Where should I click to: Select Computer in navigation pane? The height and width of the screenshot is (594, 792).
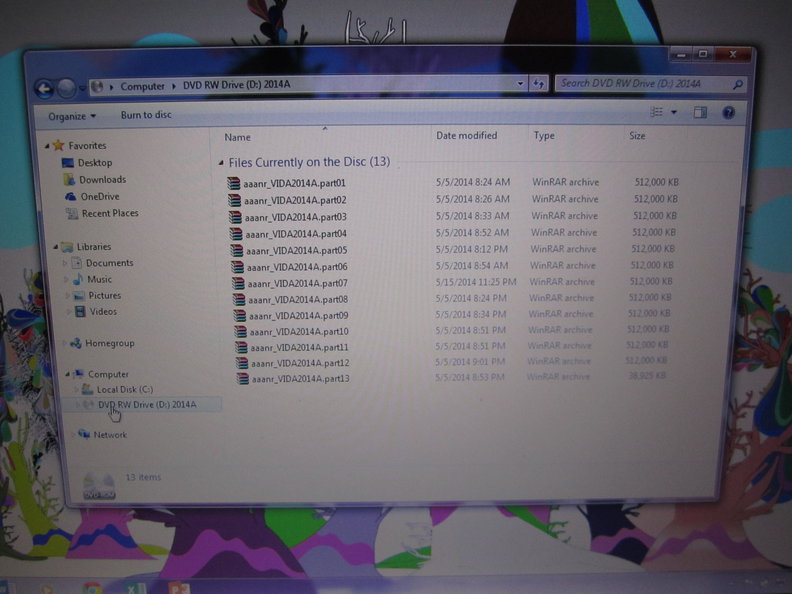pyautogui.click(x=108, y=374)
